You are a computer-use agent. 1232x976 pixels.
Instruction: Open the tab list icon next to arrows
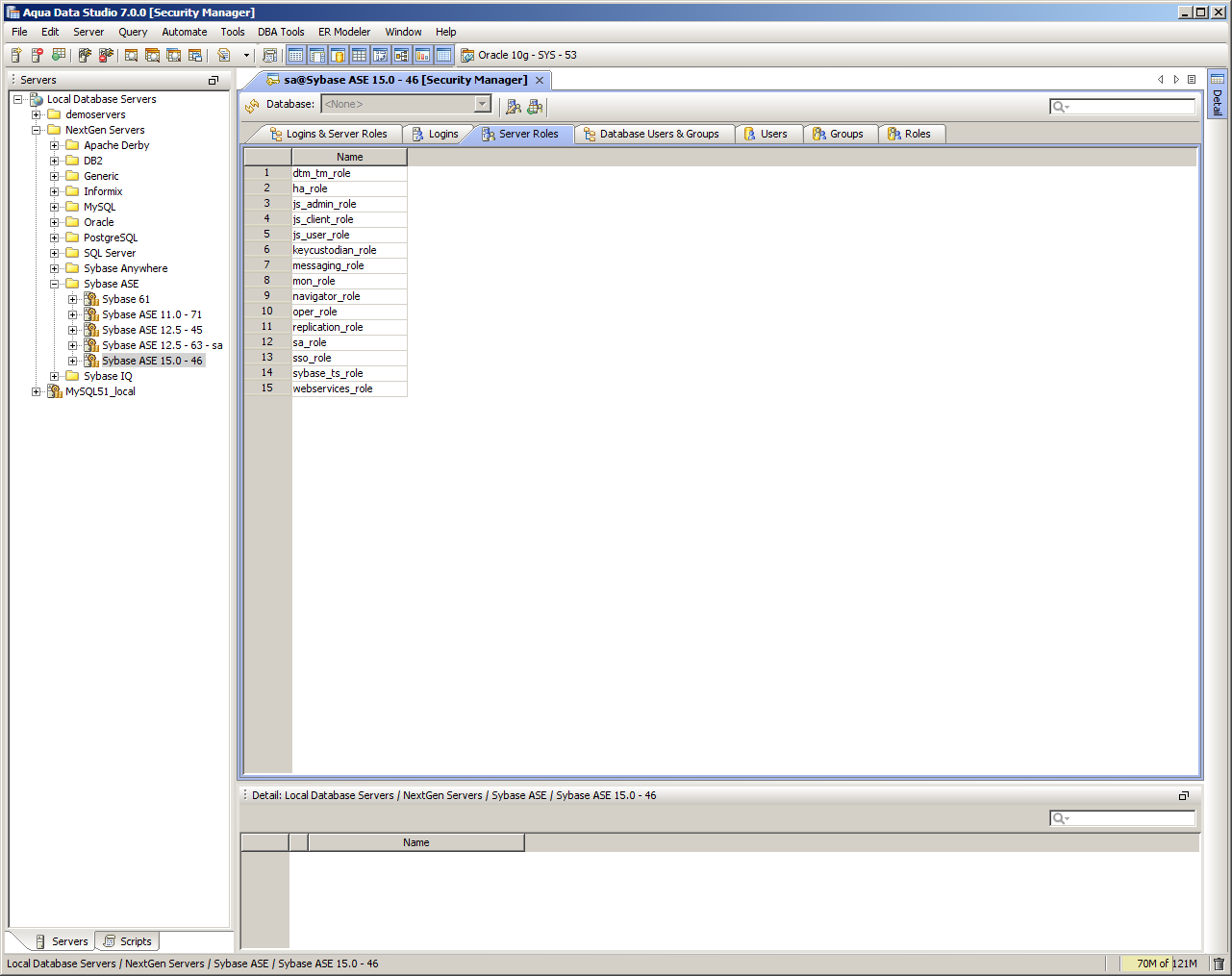click(1192, 80)
